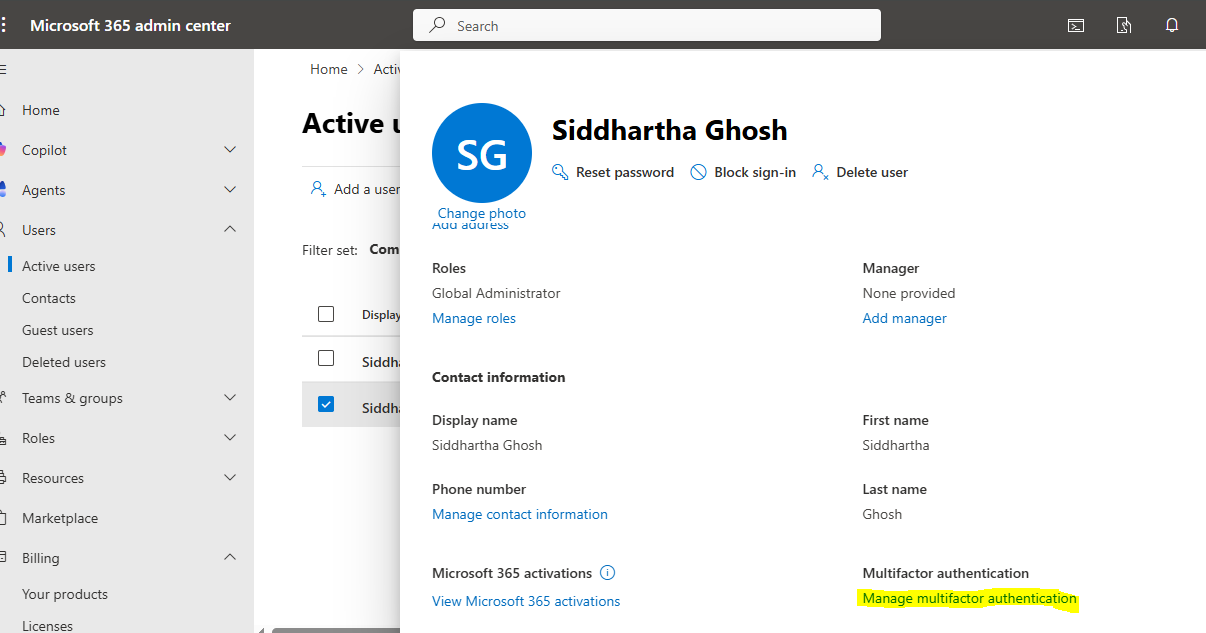Open Cloud Shell terminal icon in header
1206x633 pixels.
pyautogui.click(x=1076, y=26)
